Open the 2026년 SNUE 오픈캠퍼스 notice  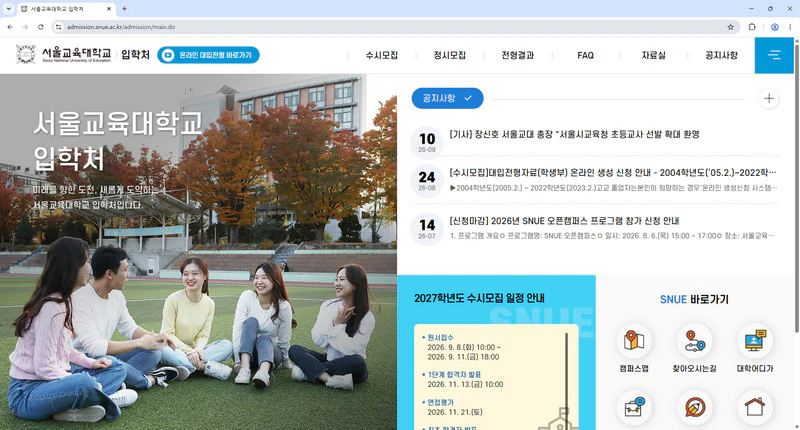tap(564, 221)
